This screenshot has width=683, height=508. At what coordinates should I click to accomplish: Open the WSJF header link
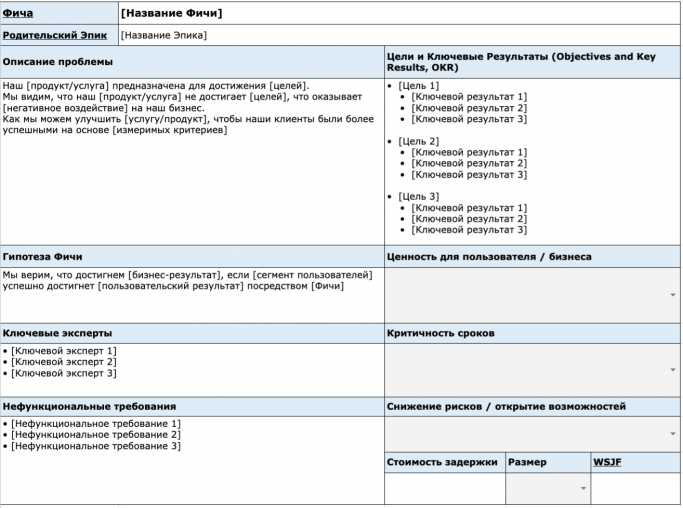[607, 462]
